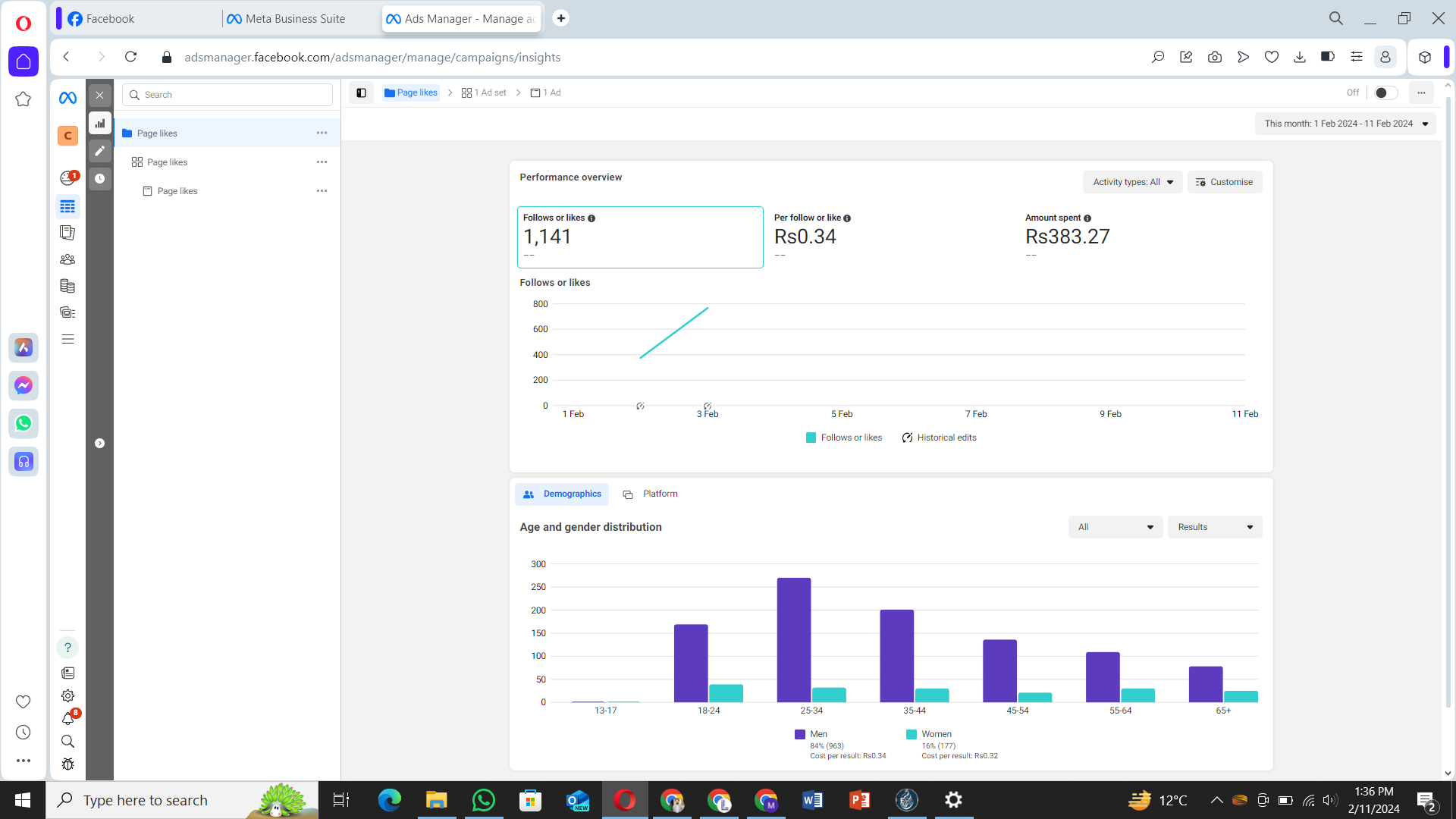Click the Meta logo icon
1456x819 pixels.
[x=67, y=98]
